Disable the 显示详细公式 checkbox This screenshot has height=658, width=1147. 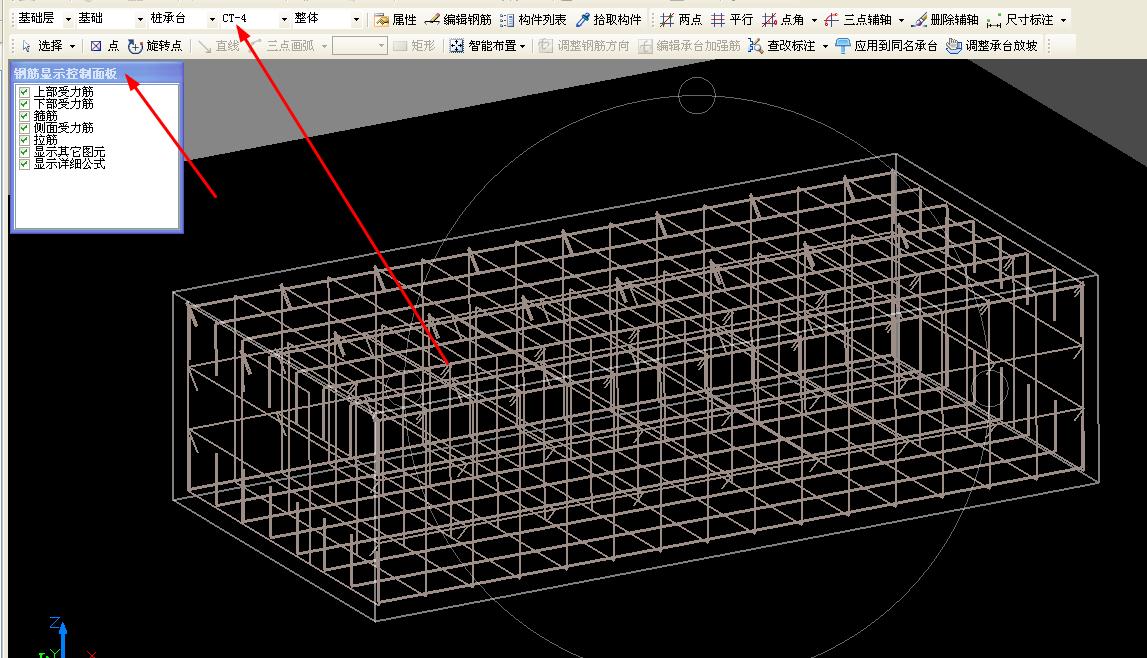click(x=25, y=164)
